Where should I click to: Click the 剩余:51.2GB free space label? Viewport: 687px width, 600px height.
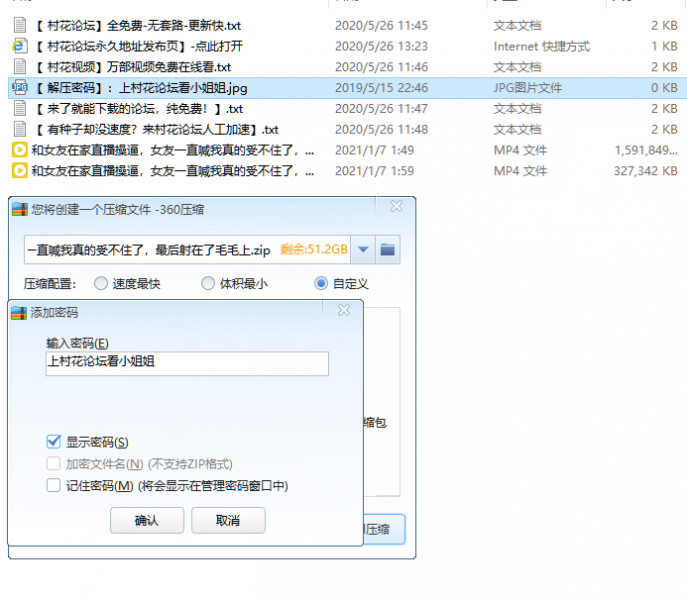click(314, 249)
